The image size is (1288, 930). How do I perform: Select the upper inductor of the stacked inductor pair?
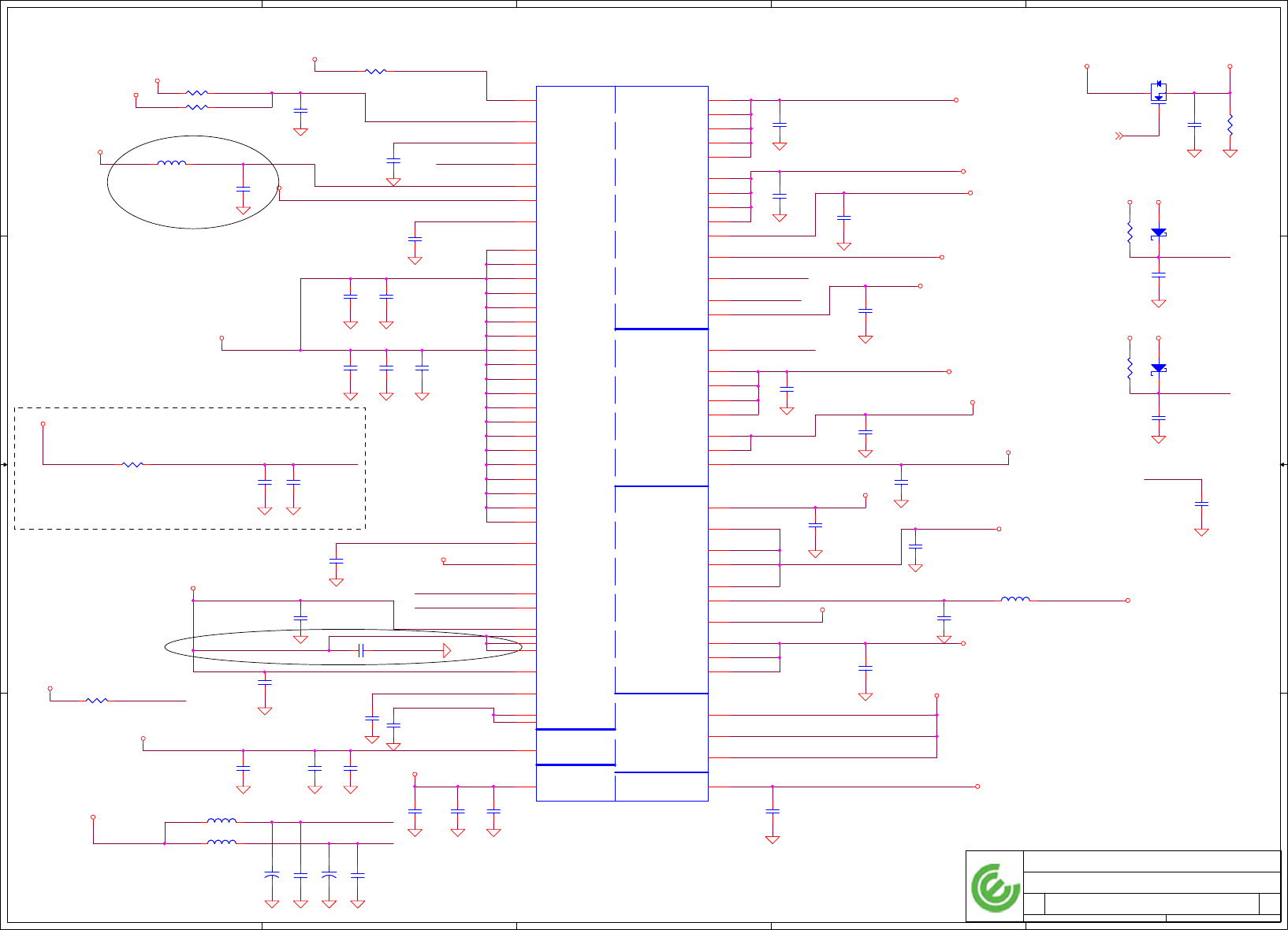point(221,821)
